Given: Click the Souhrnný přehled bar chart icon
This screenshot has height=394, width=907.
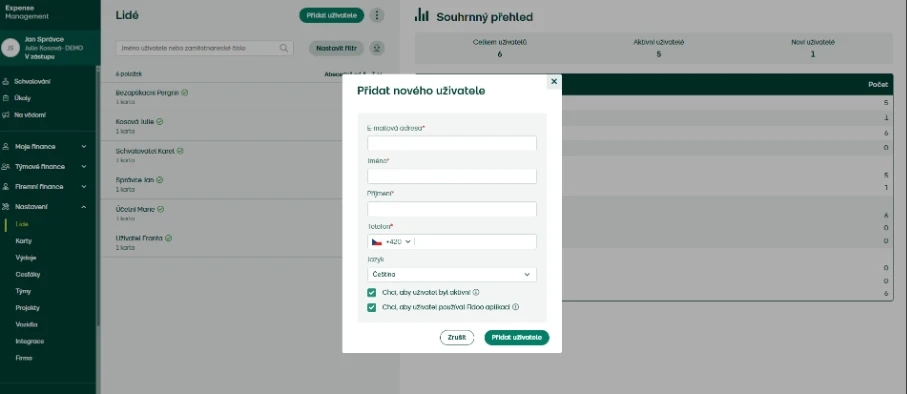Looking at the screenshot, I should tap(422, 15).
